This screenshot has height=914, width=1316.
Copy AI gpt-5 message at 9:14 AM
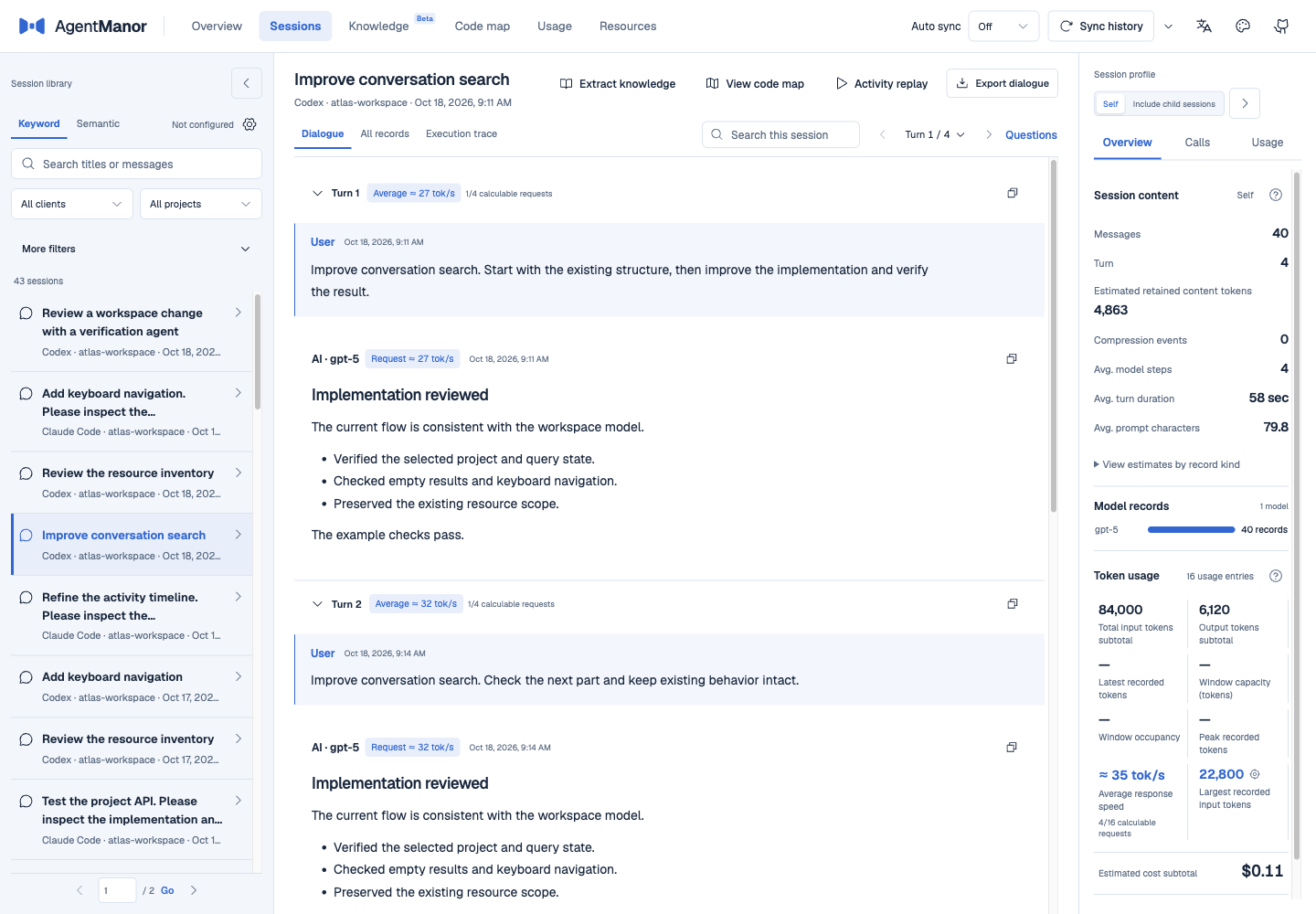pyautogui.click(x=1012, y=748)
